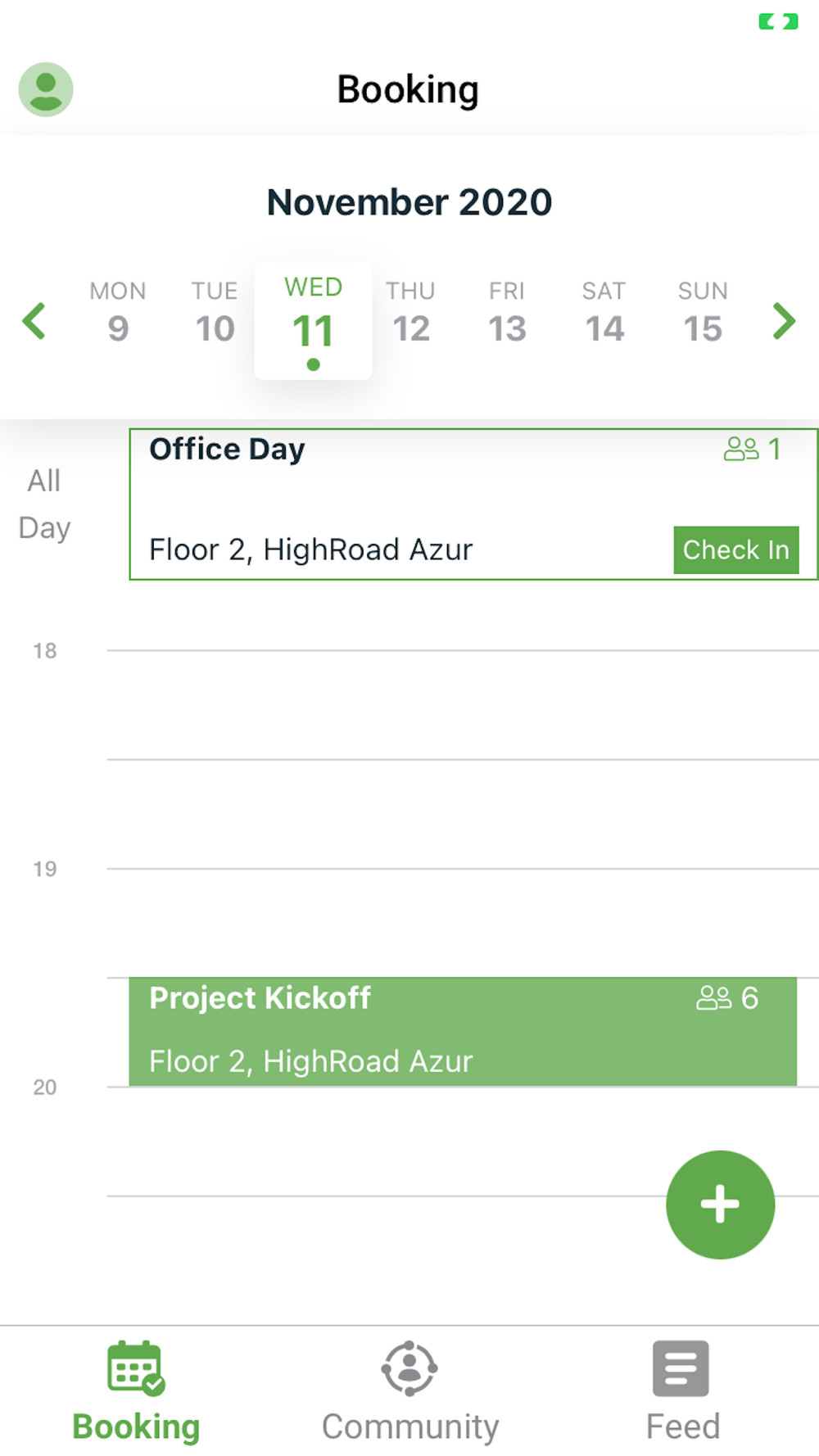Select Friday 13 in the week strip
Image resolution: width=819 pixels, height=1456 pixels.
click(x=507, y=314)
